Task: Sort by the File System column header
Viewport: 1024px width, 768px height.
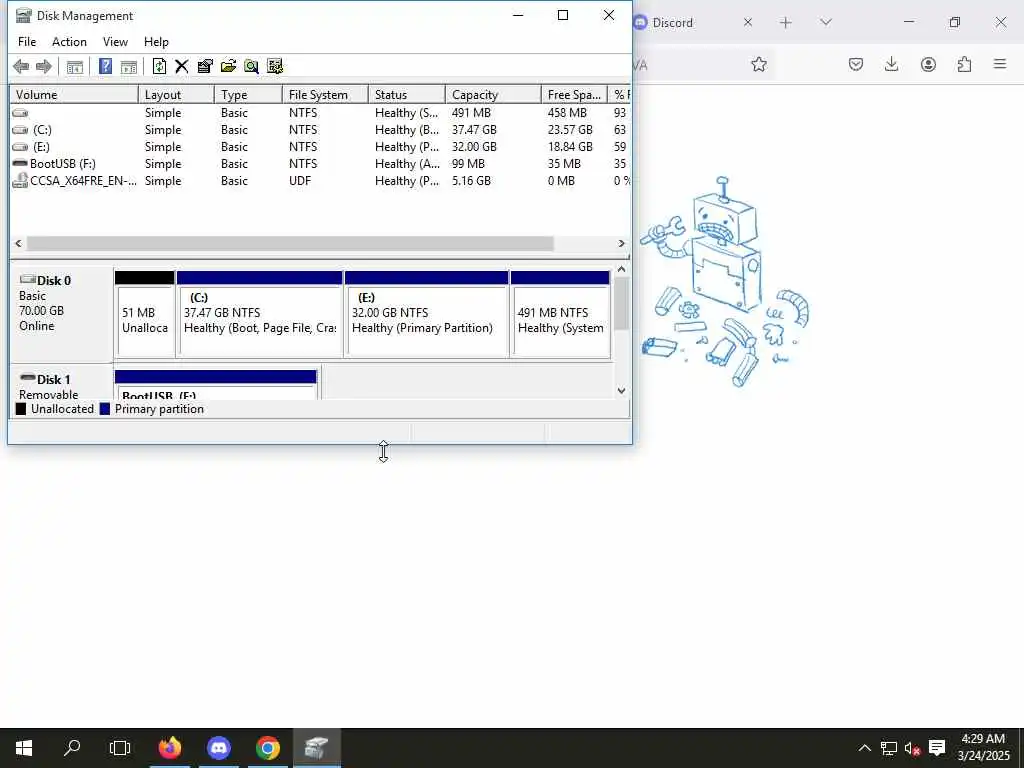Action: pyautogui.click(x=325, y=95)
